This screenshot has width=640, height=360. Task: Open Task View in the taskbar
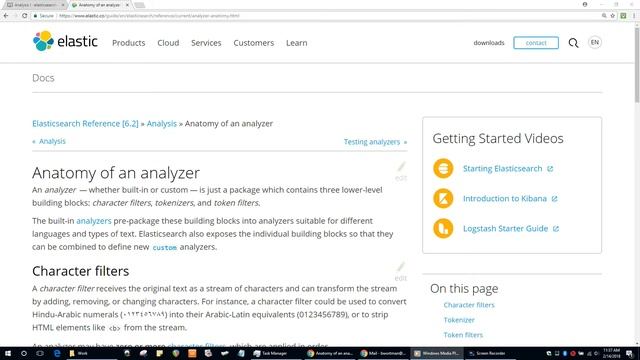pos(40,353)
